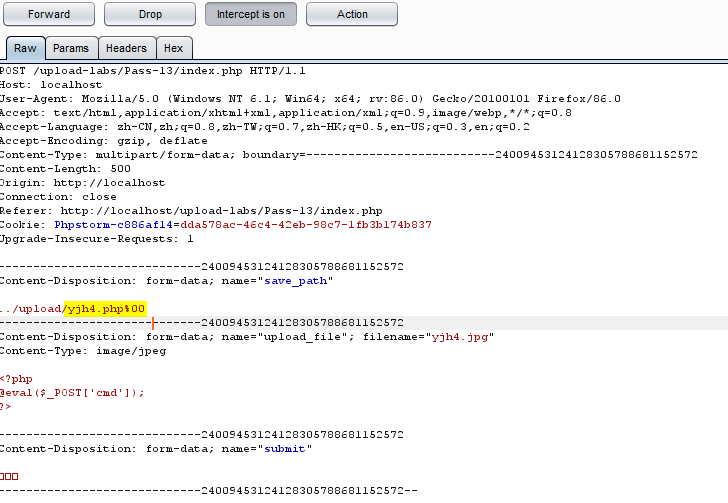Click the three box characters submit value

[9, 477]
